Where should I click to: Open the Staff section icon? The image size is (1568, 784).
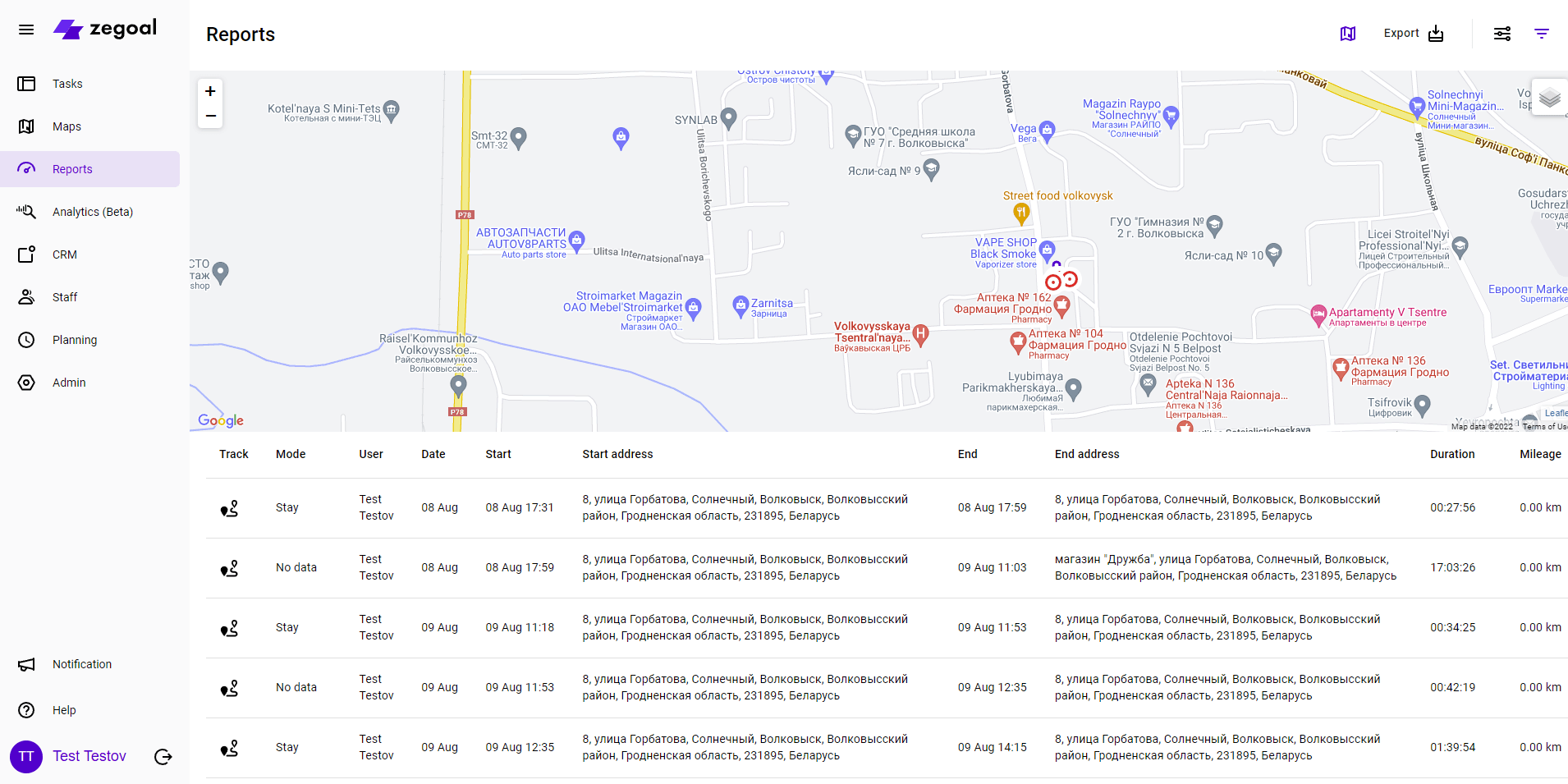pos(26,297)
